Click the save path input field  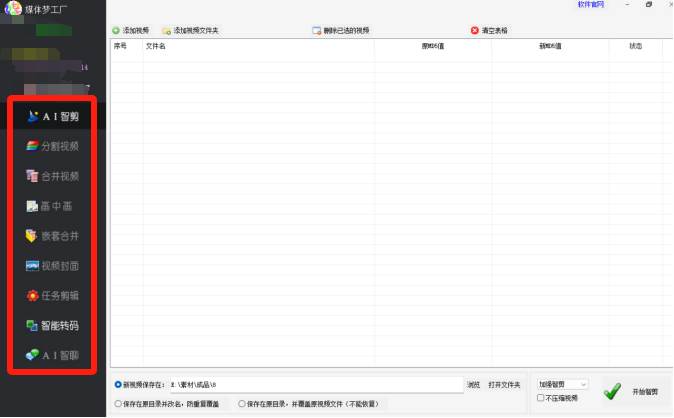316,384
